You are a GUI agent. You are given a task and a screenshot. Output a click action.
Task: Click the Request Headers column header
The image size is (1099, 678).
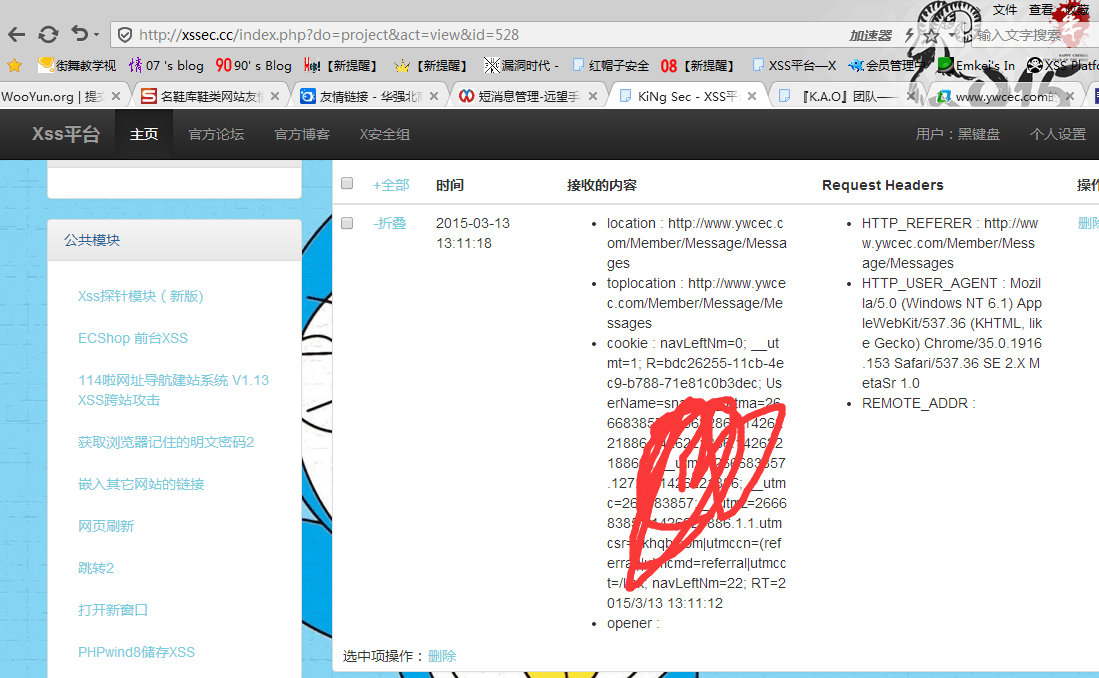point(882,185)
